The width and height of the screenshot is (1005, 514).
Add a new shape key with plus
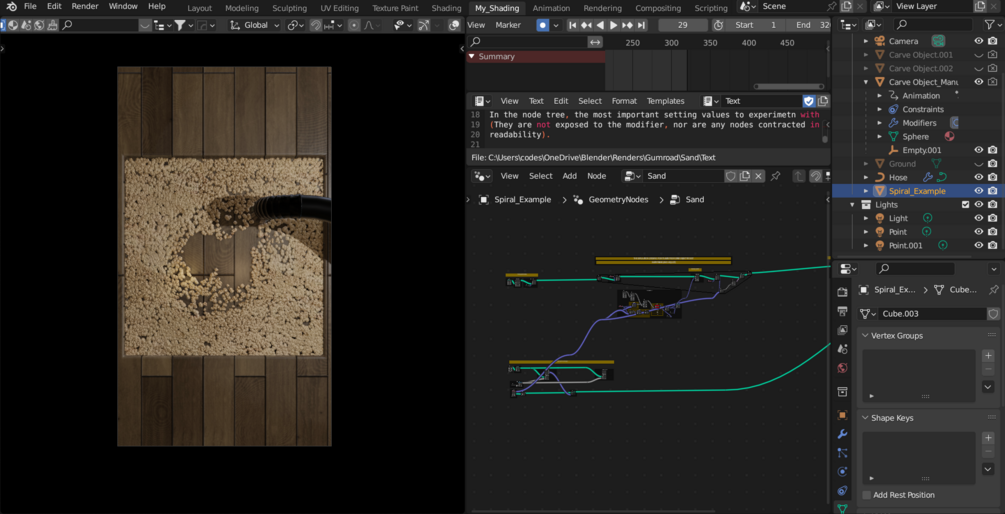coord(988,438)
